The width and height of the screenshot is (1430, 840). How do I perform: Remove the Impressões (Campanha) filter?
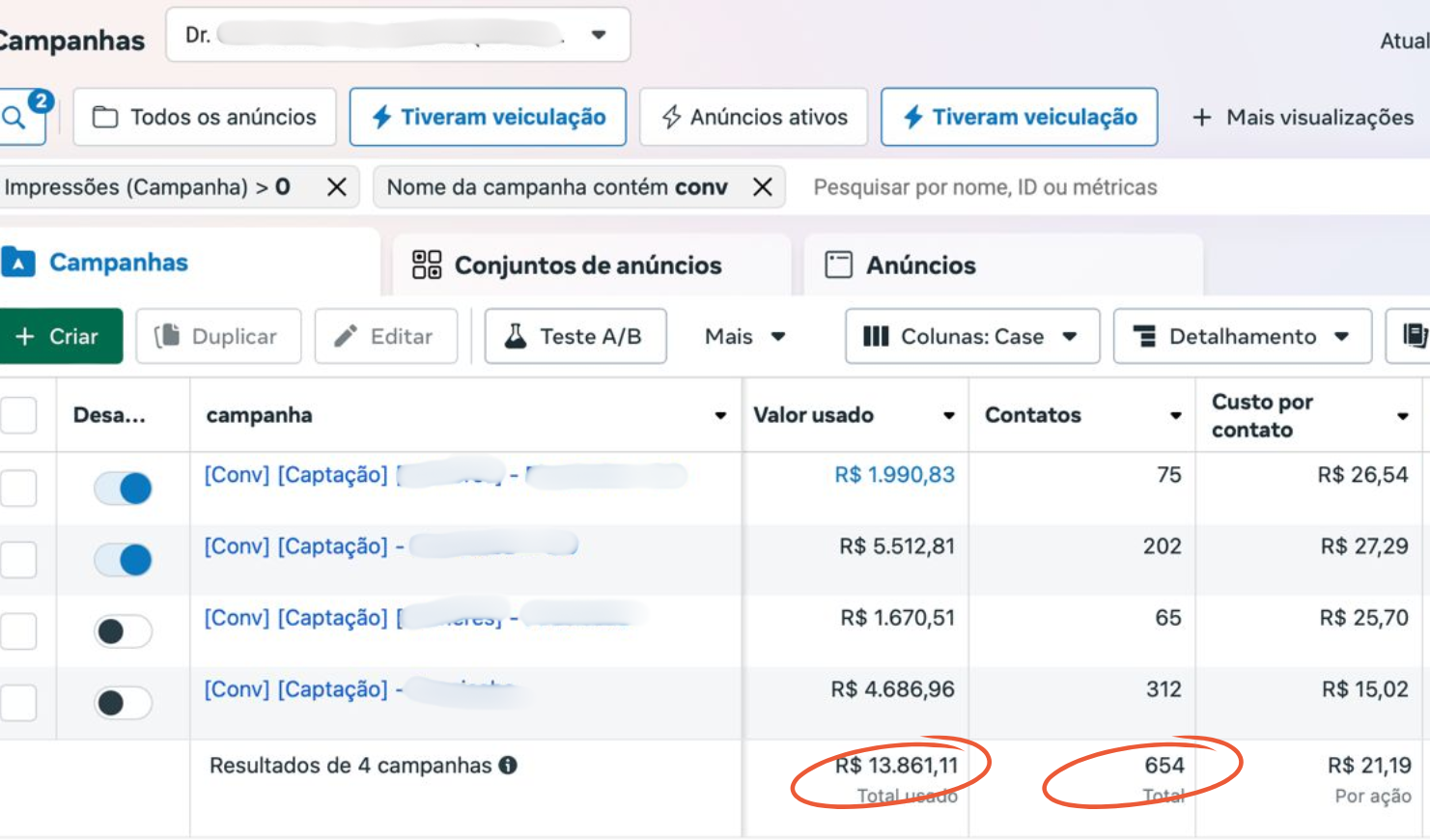tap(336, 187)
